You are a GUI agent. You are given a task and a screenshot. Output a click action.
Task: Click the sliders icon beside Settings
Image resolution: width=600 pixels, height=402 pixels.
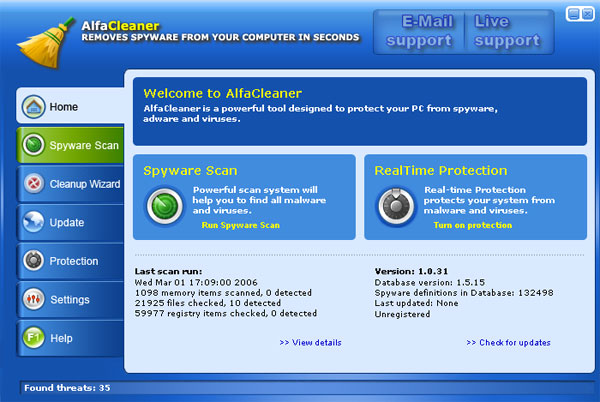pyautogui.click(x=33, y=299)
